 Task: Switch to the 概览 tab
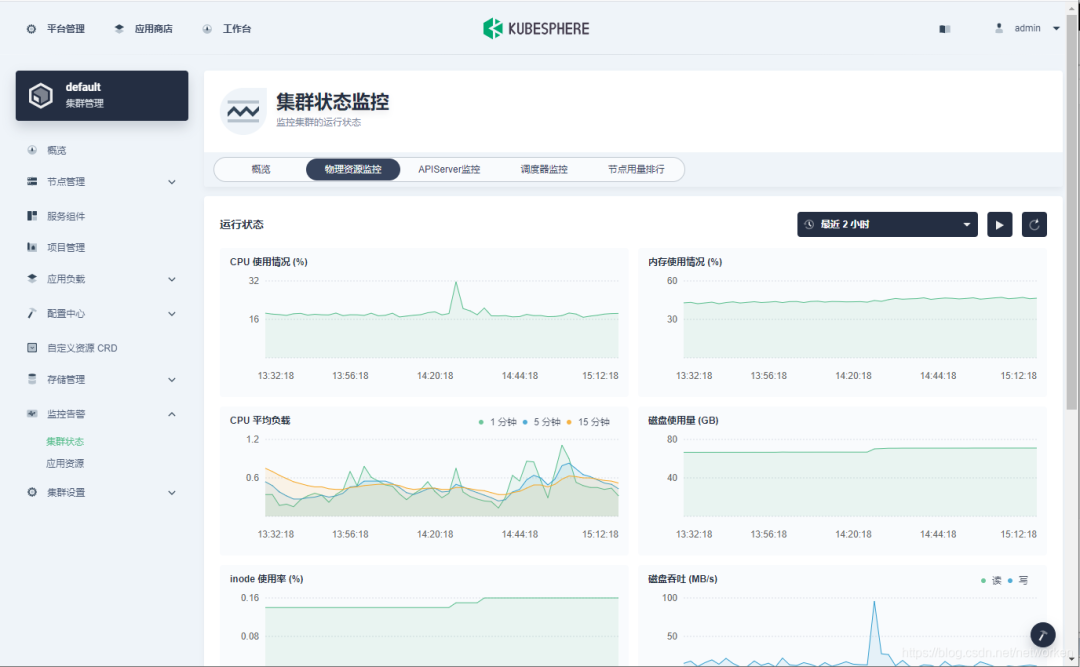(x=260, y=169)
